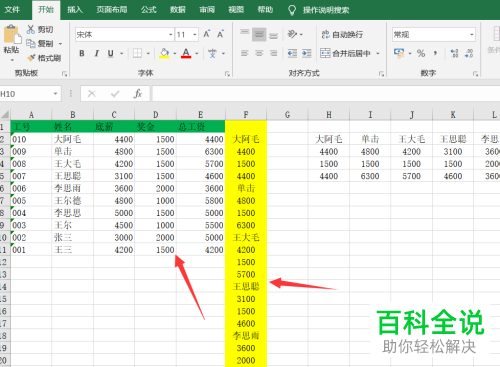Toggle Italic formatting

point(96,53)
